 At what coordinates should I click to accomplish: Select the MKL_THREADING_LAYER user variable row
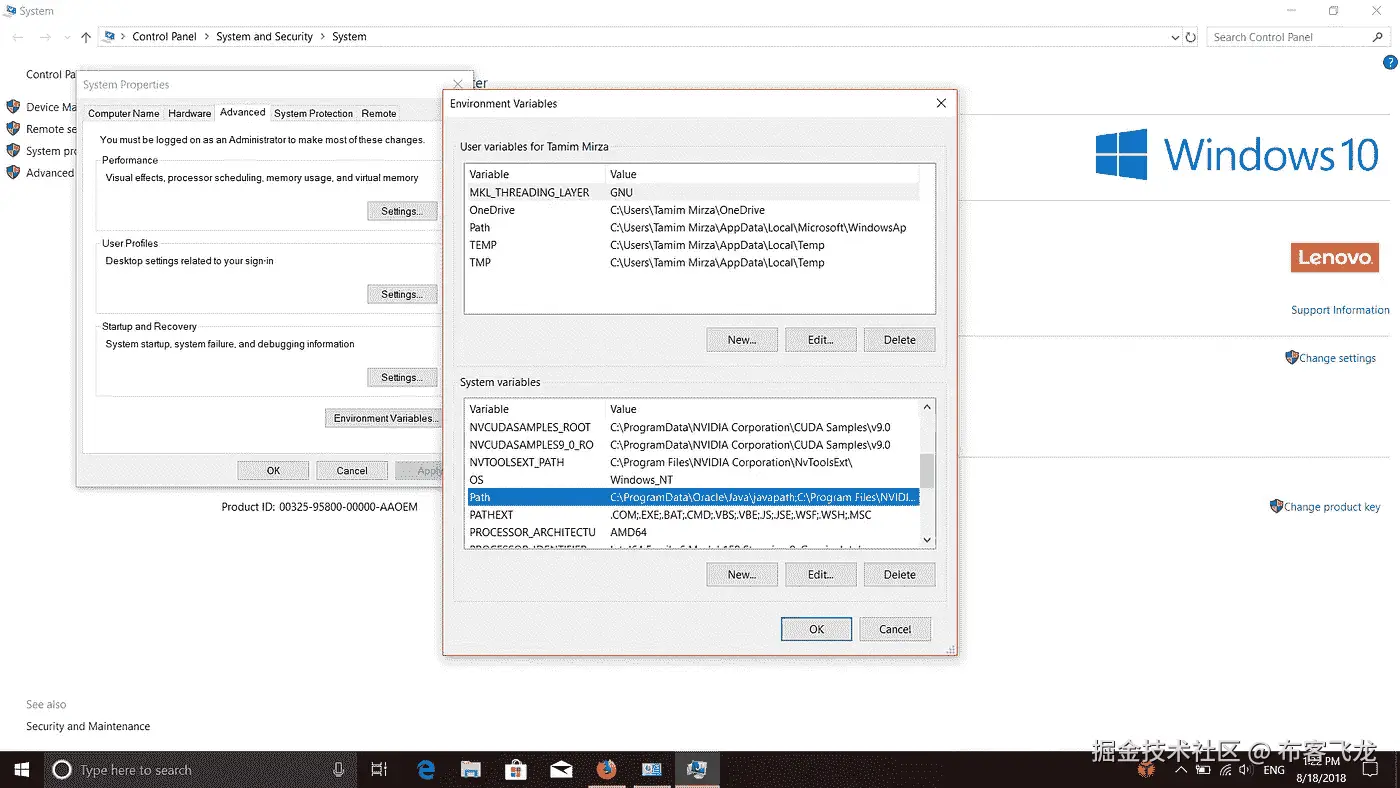pos(693,192)
